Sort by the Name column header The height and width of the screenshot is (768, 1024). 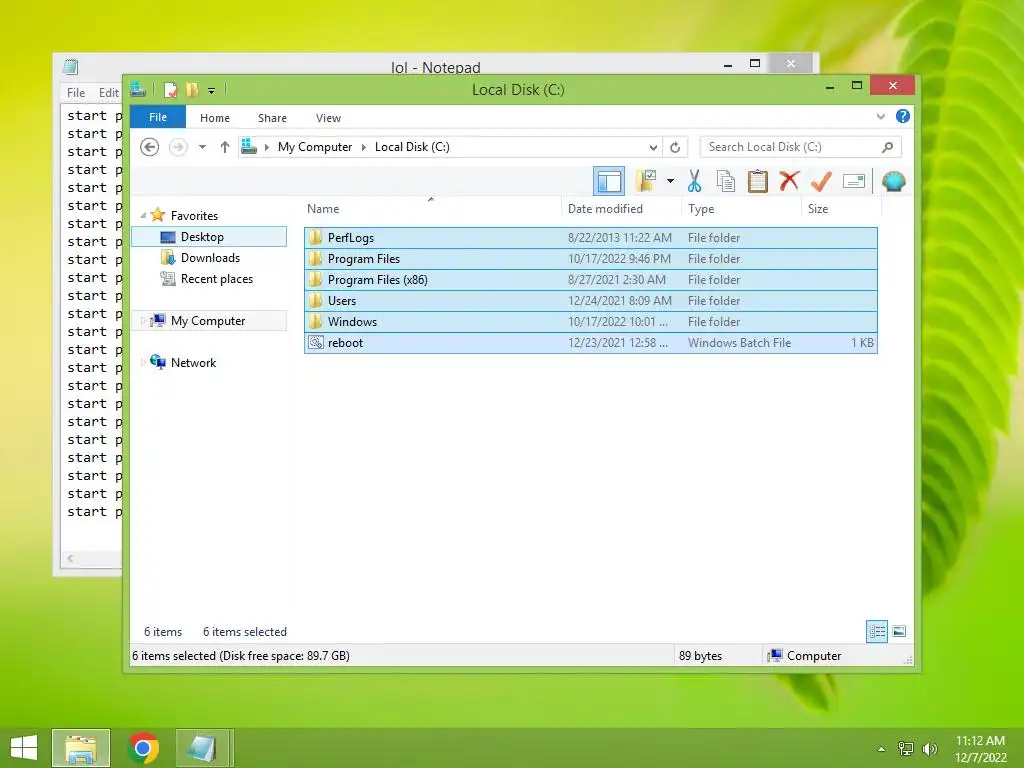432,208
